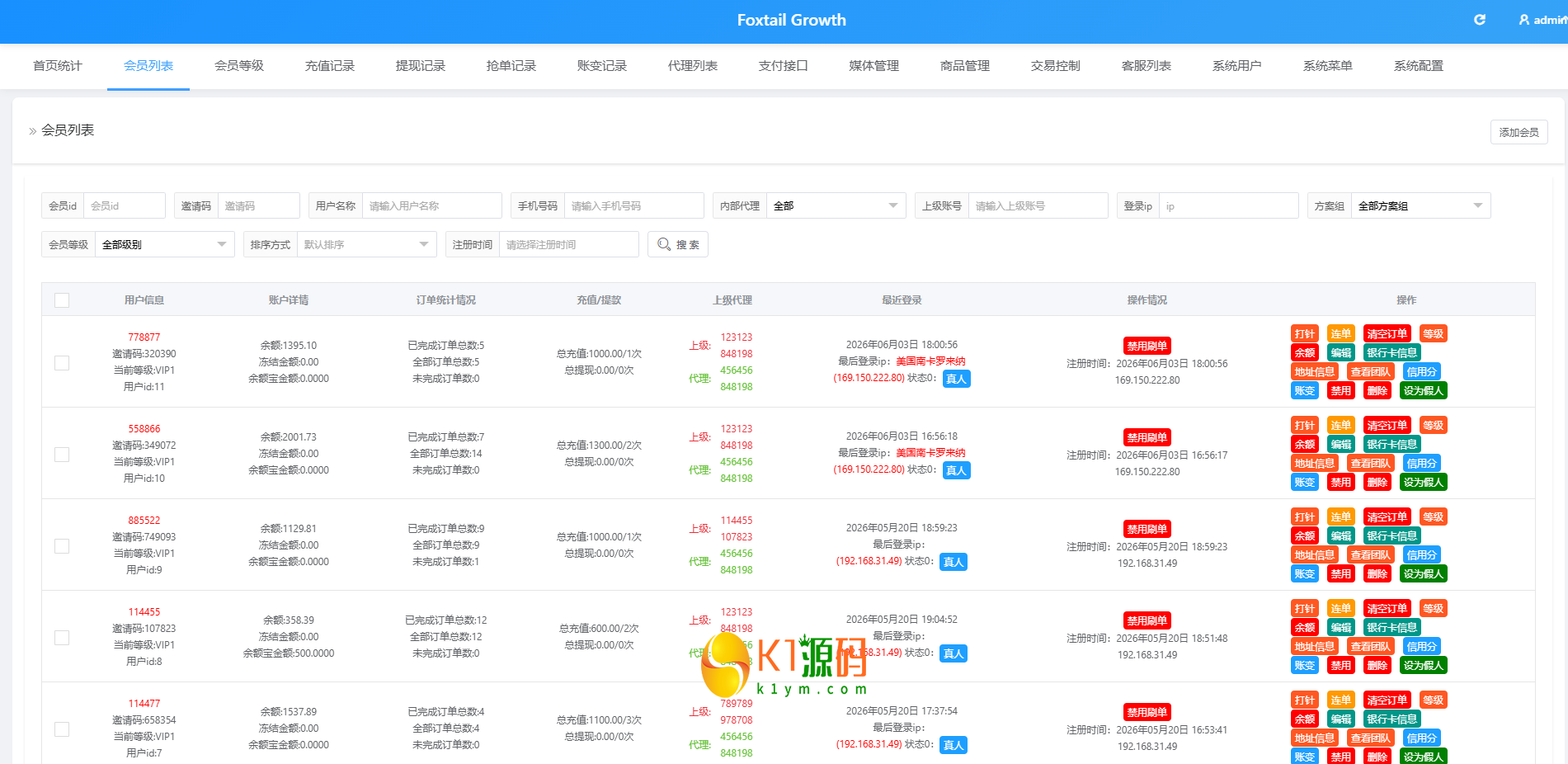
Task: Click 打针 for user 778877
Action: tap(1305, 334)
